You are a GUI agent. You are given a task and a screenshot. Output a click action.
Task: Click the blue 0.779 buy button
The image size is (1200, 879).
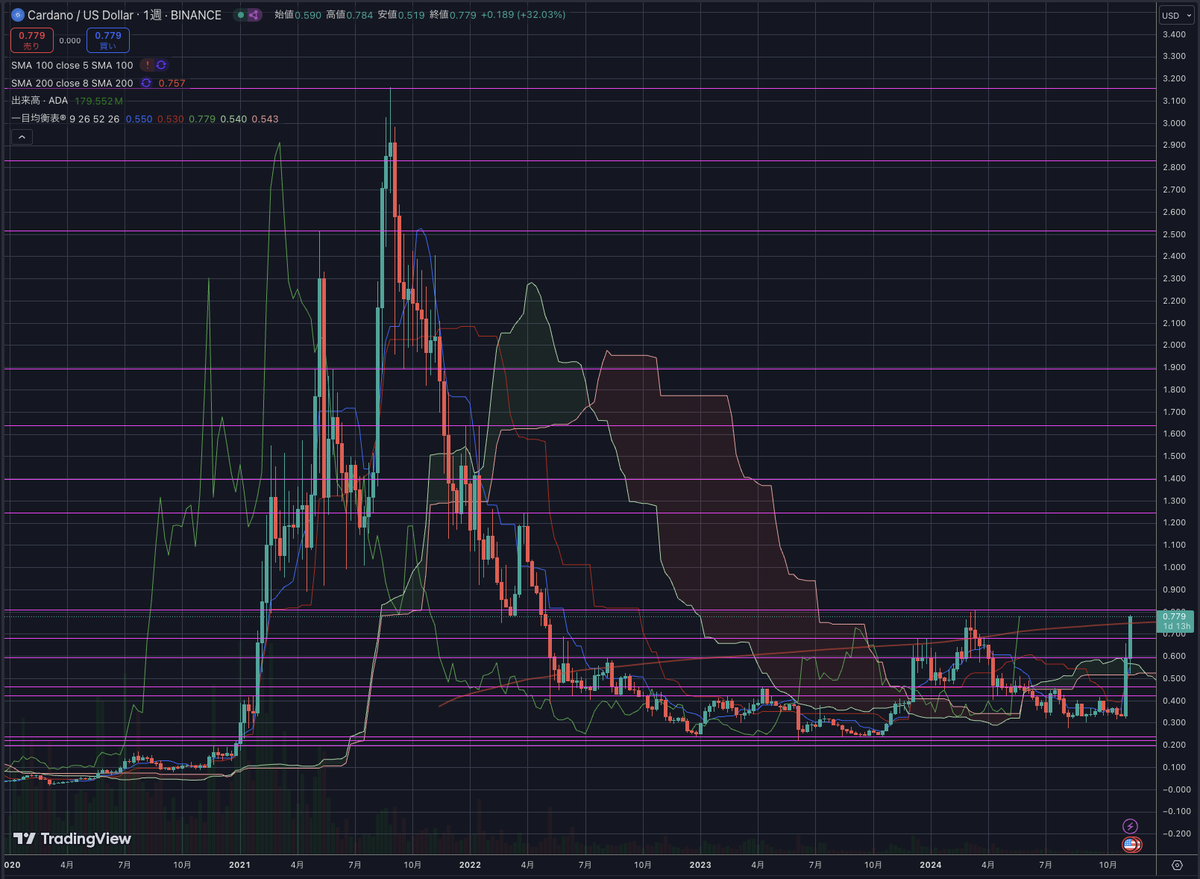click(x=107, y=40)
